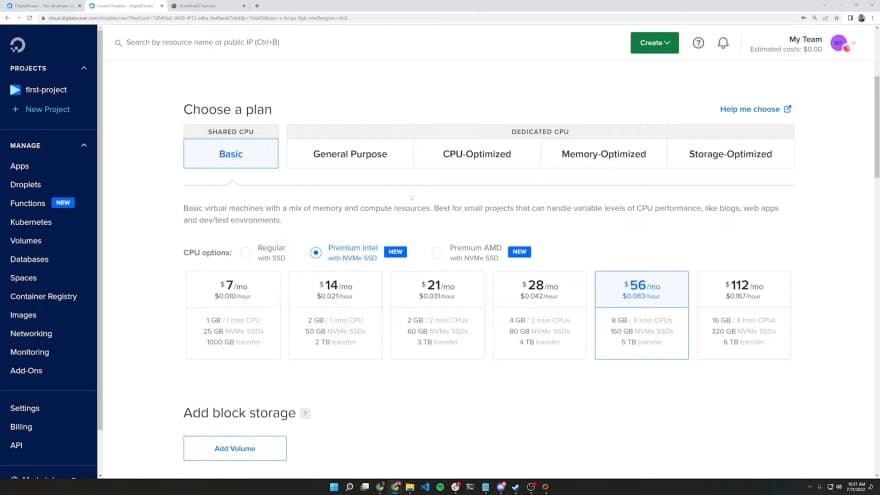This screenshot has height=495, width=880.
Task: Expand the My Team account menu chevron
Action: pos(854,43)
